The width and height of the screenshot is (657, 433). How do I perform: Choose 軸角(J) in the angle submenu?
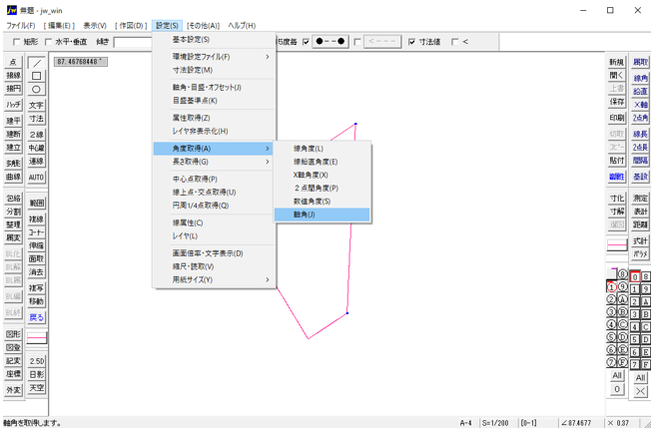point(322,215)
